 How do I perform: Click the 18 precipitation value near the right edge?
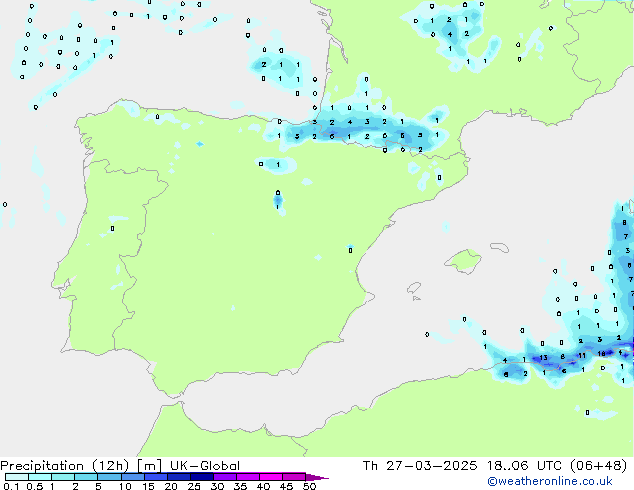pos(602,353)
